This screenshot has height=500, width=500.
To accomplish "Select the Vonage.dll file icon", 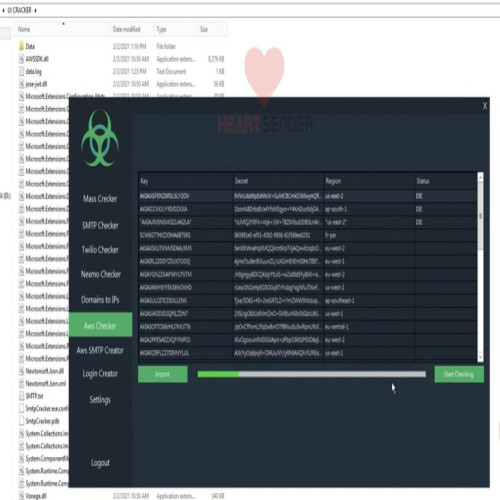I will point(21,496).
